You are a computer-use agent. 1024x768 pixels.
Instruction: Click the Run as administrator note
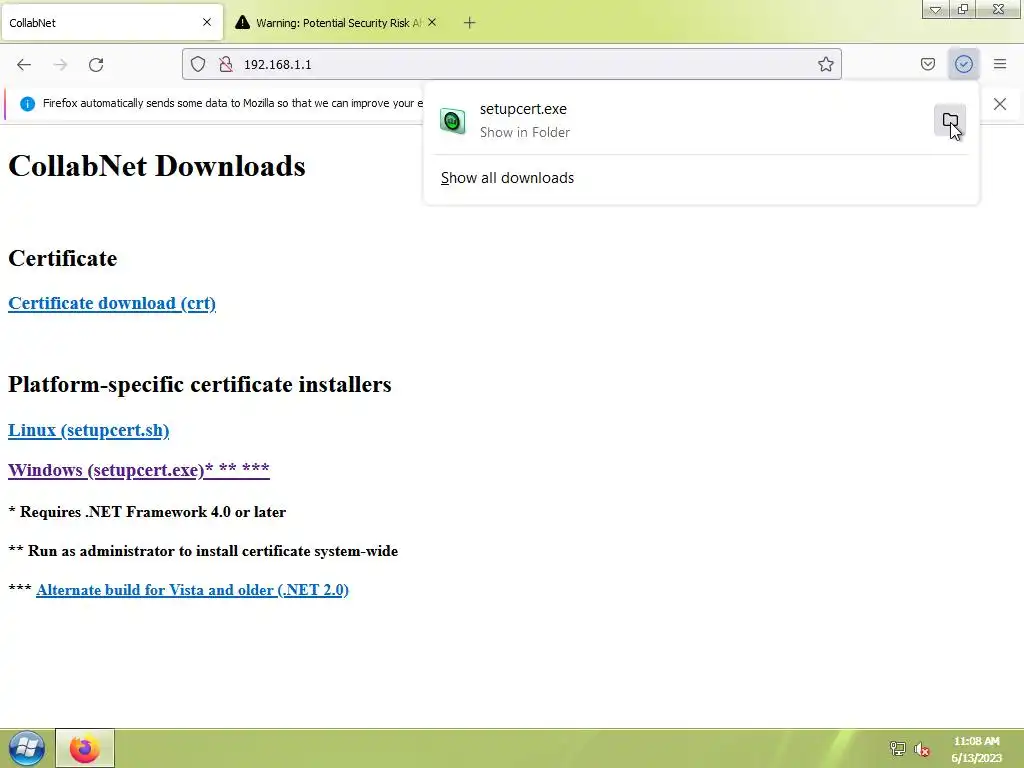pyautogui.click(x=203, y=551)
